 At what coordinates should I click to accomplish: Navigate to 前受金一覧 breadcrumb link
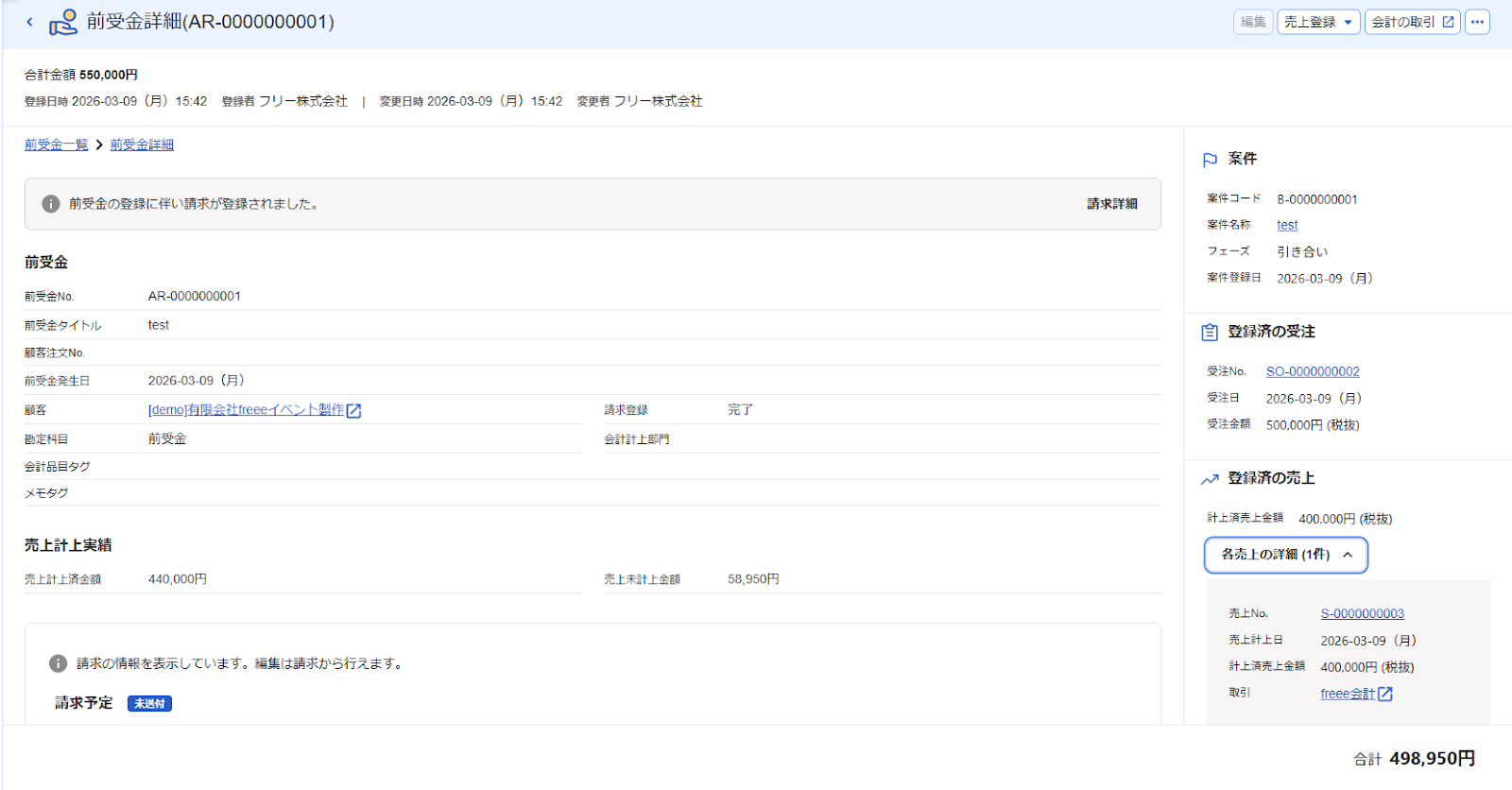[x=57, y=145]
